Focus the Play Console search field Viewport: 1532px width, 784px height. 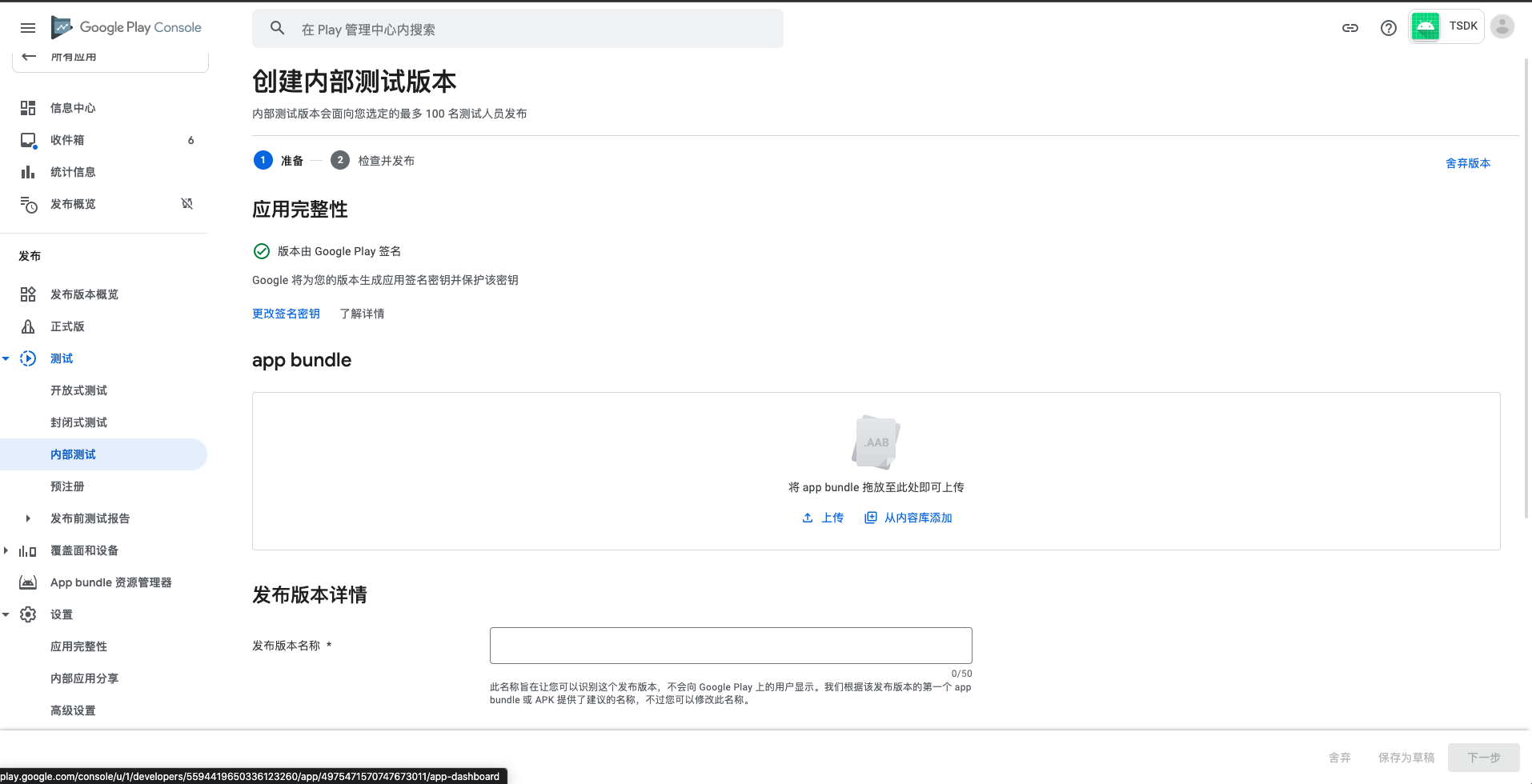pos(518,29)
